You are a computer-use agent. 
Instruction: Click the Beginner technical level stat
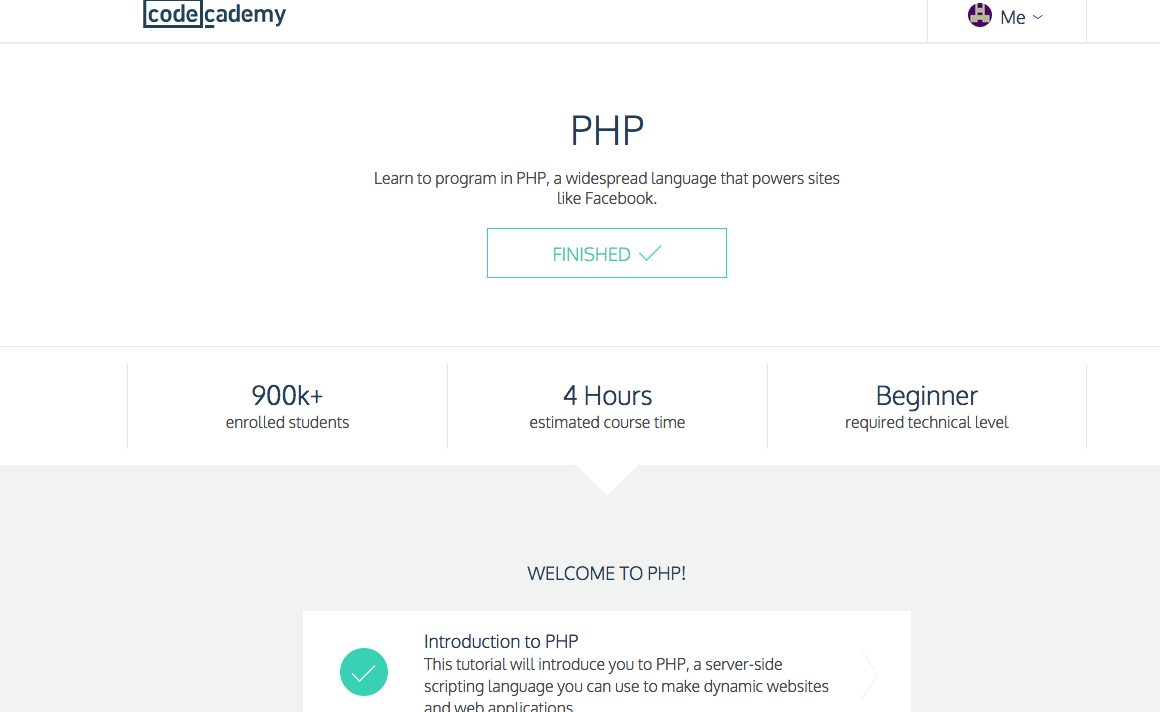coord(926,395)
